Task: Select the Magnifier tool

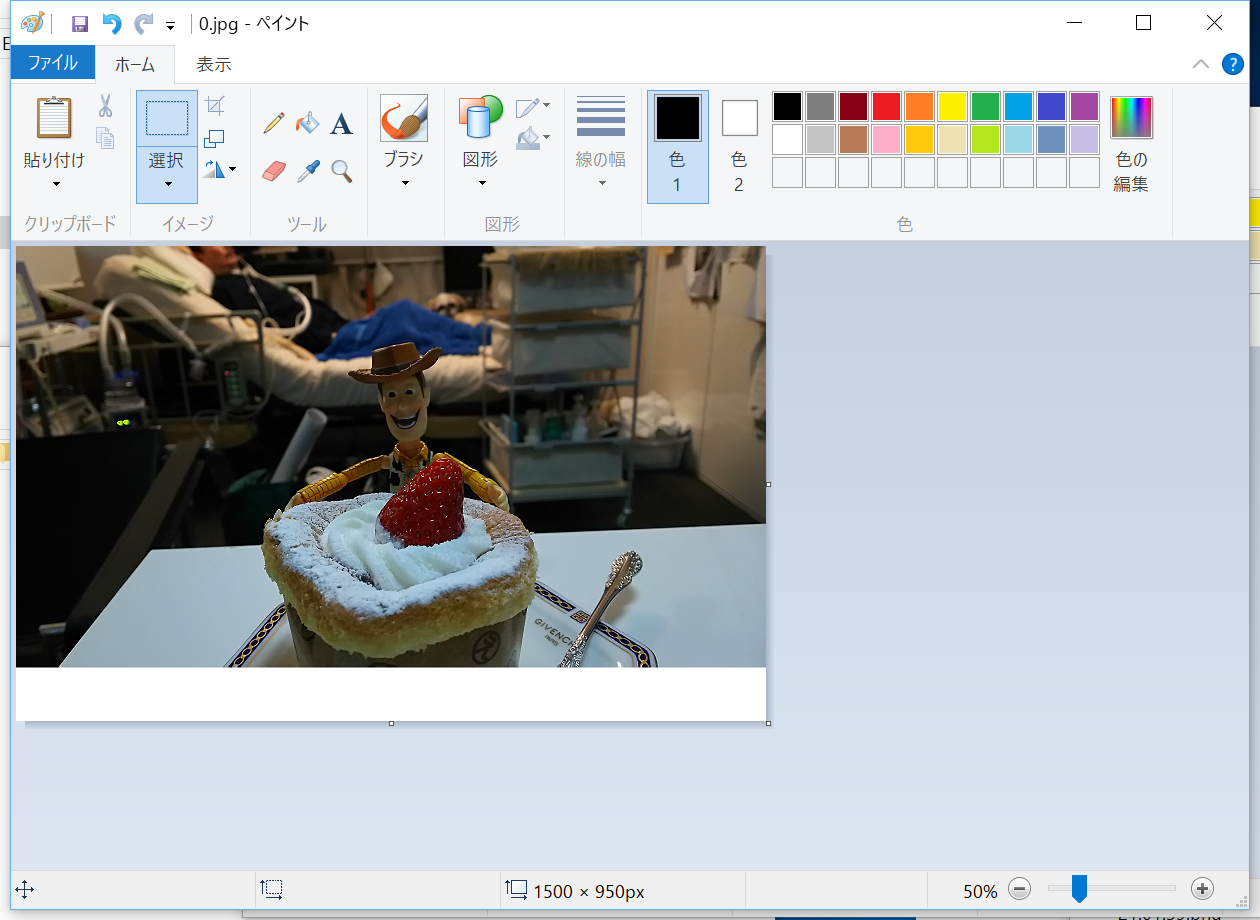Action: (x=342, y=171)
